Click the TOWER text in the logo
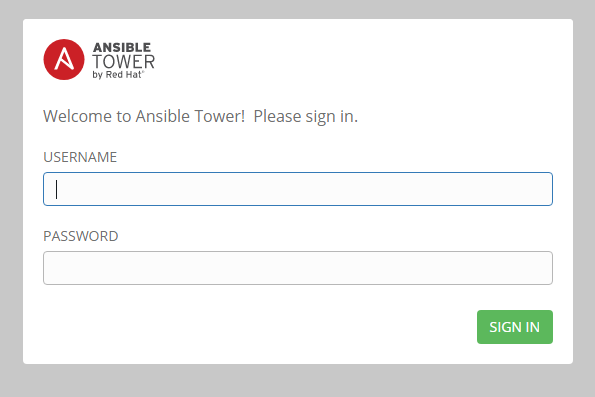 pyautogui.click(x=123, y=61)
